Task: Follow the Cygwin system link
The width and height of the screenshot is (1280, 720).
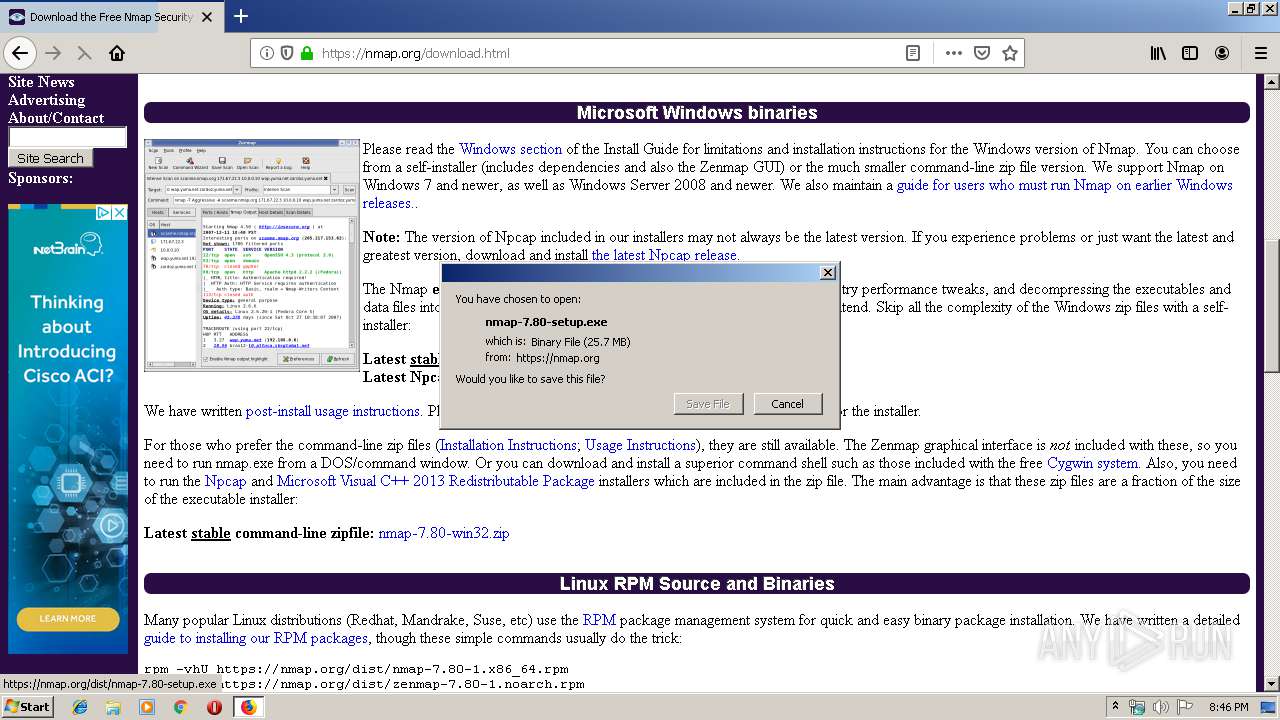Action: pos(1092,463)
